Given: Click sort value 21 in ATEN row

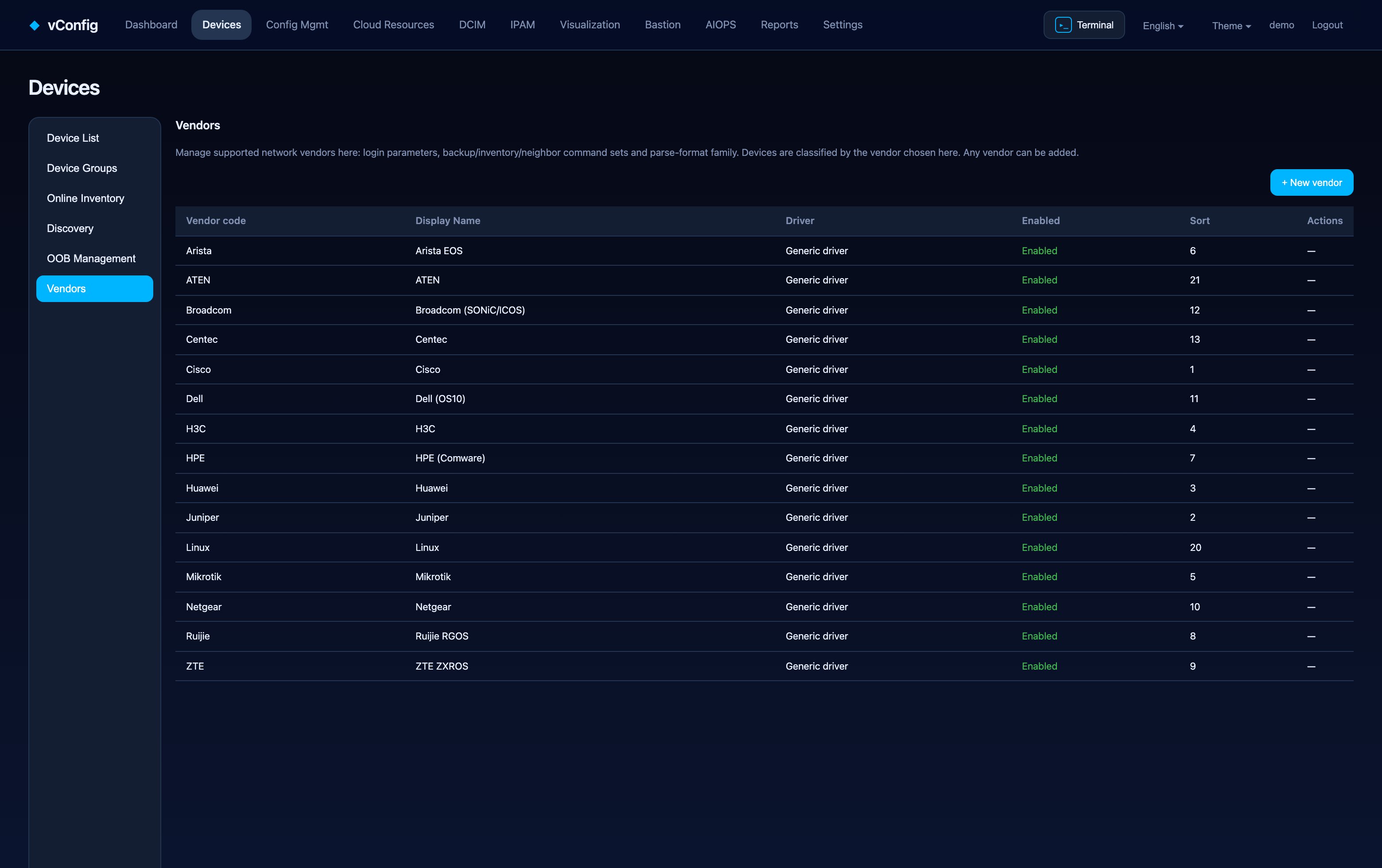Looking at the screenshot, I should point(1194,280).
